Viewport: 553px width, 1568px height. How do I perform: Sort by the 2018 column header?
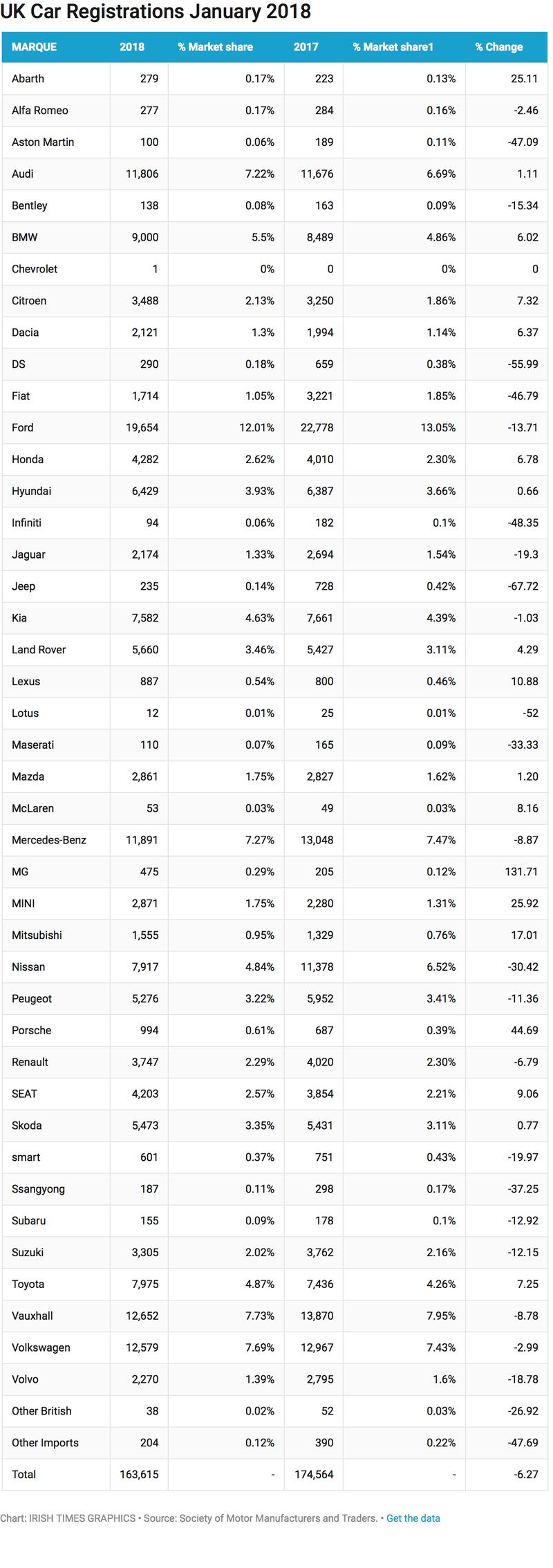point(132,47)
